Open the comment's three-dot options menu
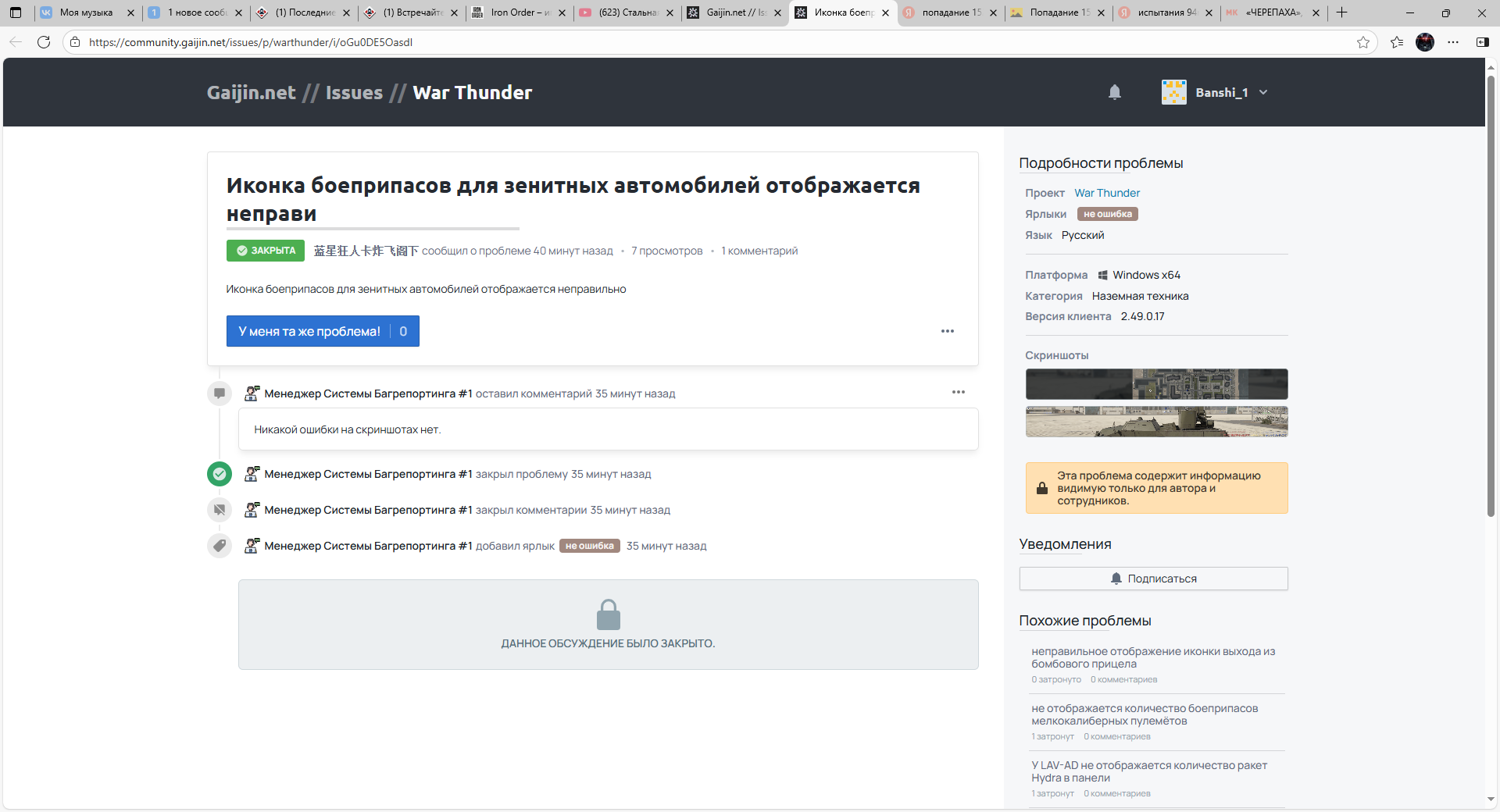This screenshot has width=1500, height=812. pyautogui.click(x=959, y=392)
